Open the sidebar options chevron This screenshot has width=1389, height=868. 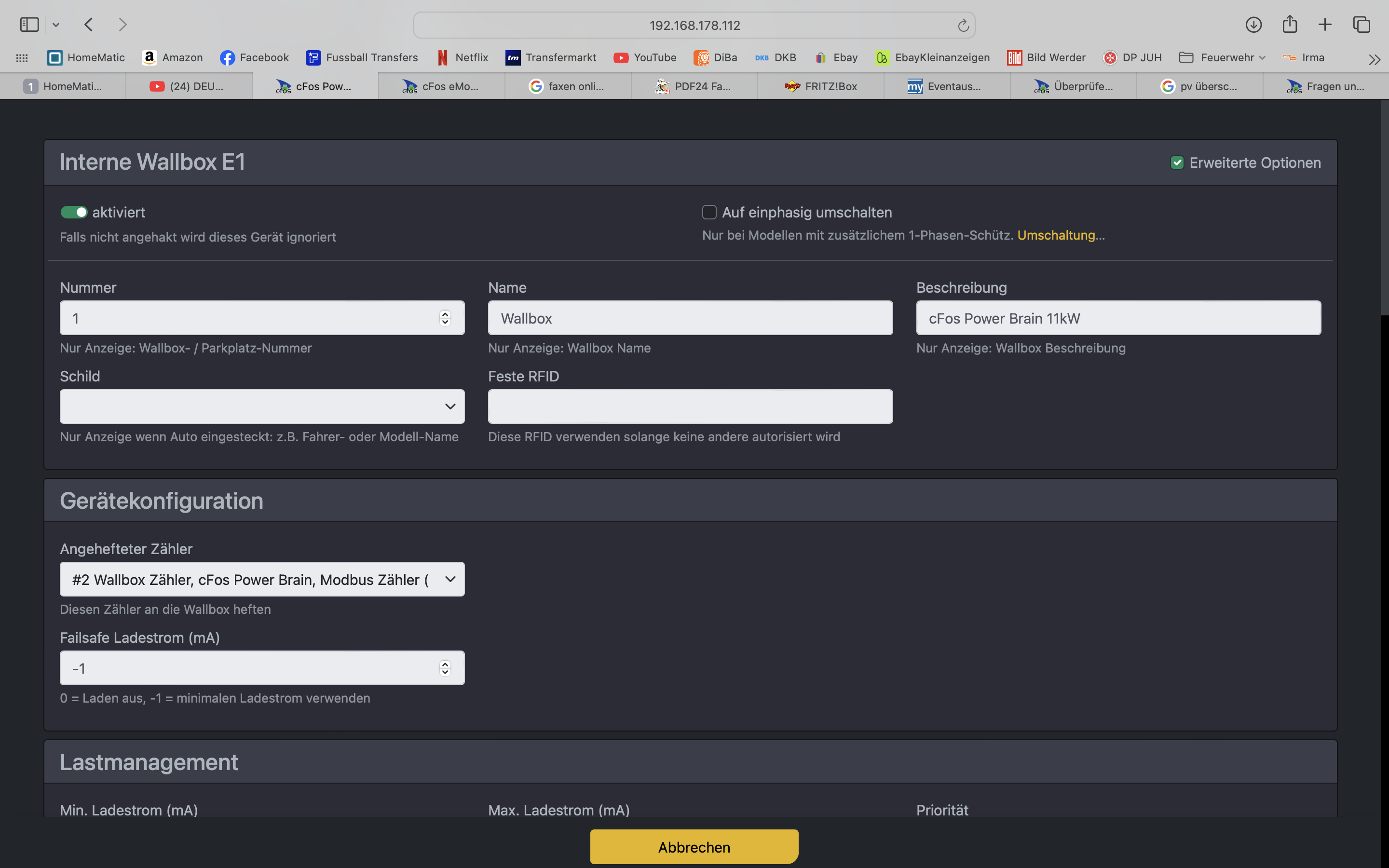click(55, 25)
